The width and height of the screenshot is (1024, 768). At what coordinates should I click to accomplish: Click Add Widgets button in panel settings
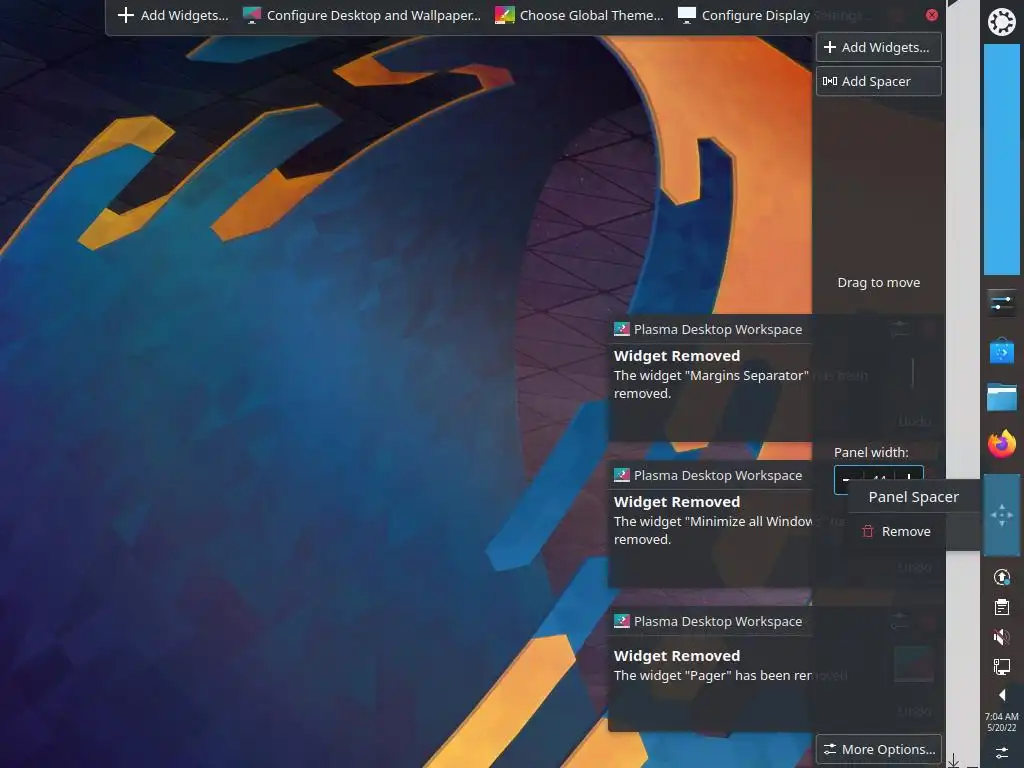point(878,47)
